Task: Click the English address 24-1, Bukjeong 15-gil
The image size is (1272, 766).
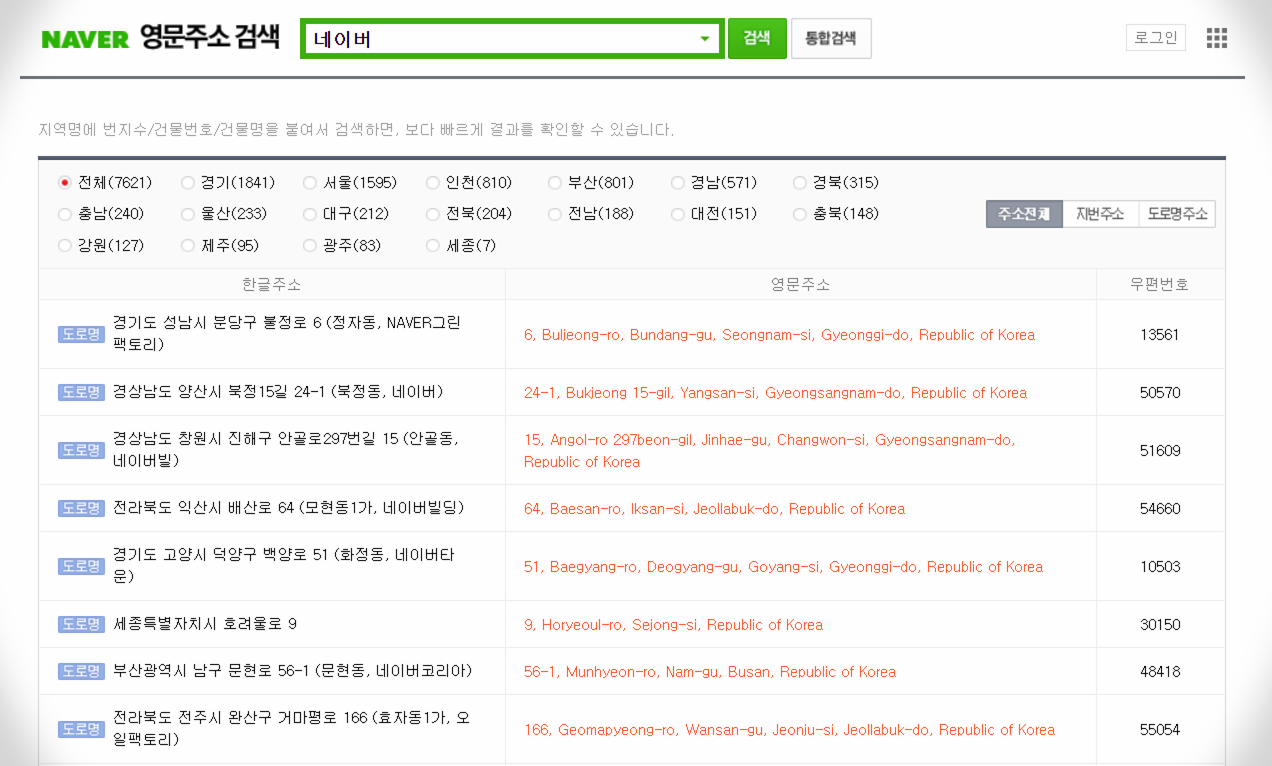Action: point(775,393)
